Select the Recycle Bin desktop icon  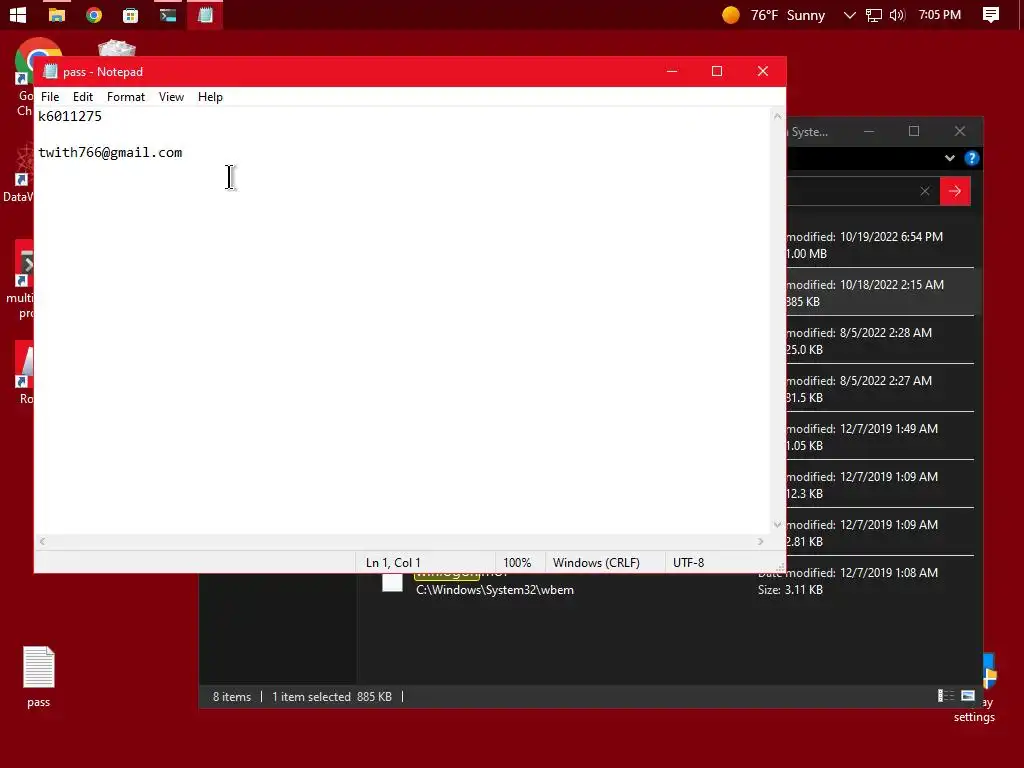117,48
